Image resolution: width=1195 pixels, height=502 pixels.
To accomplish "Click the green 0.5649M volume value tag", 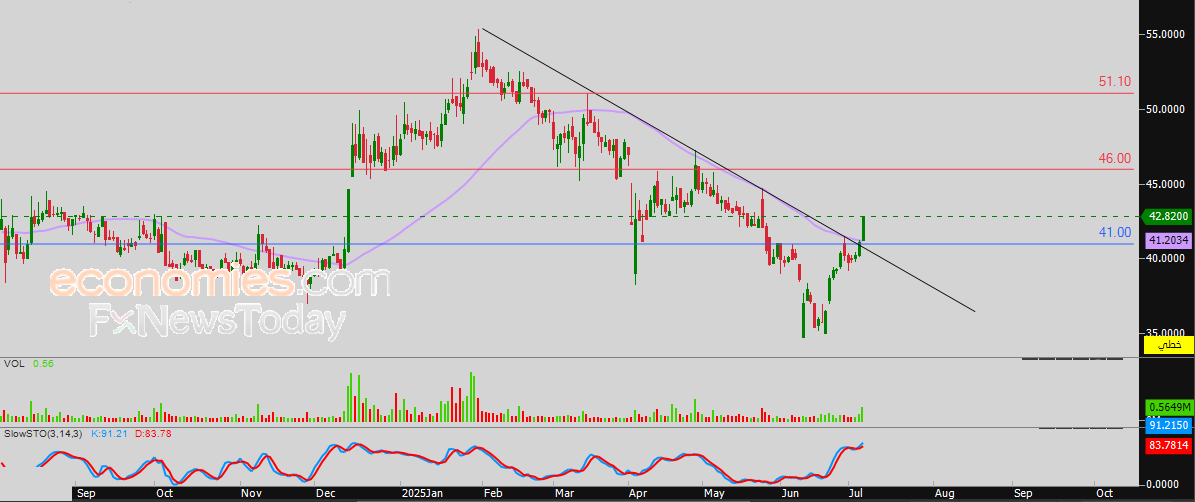I will click(x=1168, y=406).
